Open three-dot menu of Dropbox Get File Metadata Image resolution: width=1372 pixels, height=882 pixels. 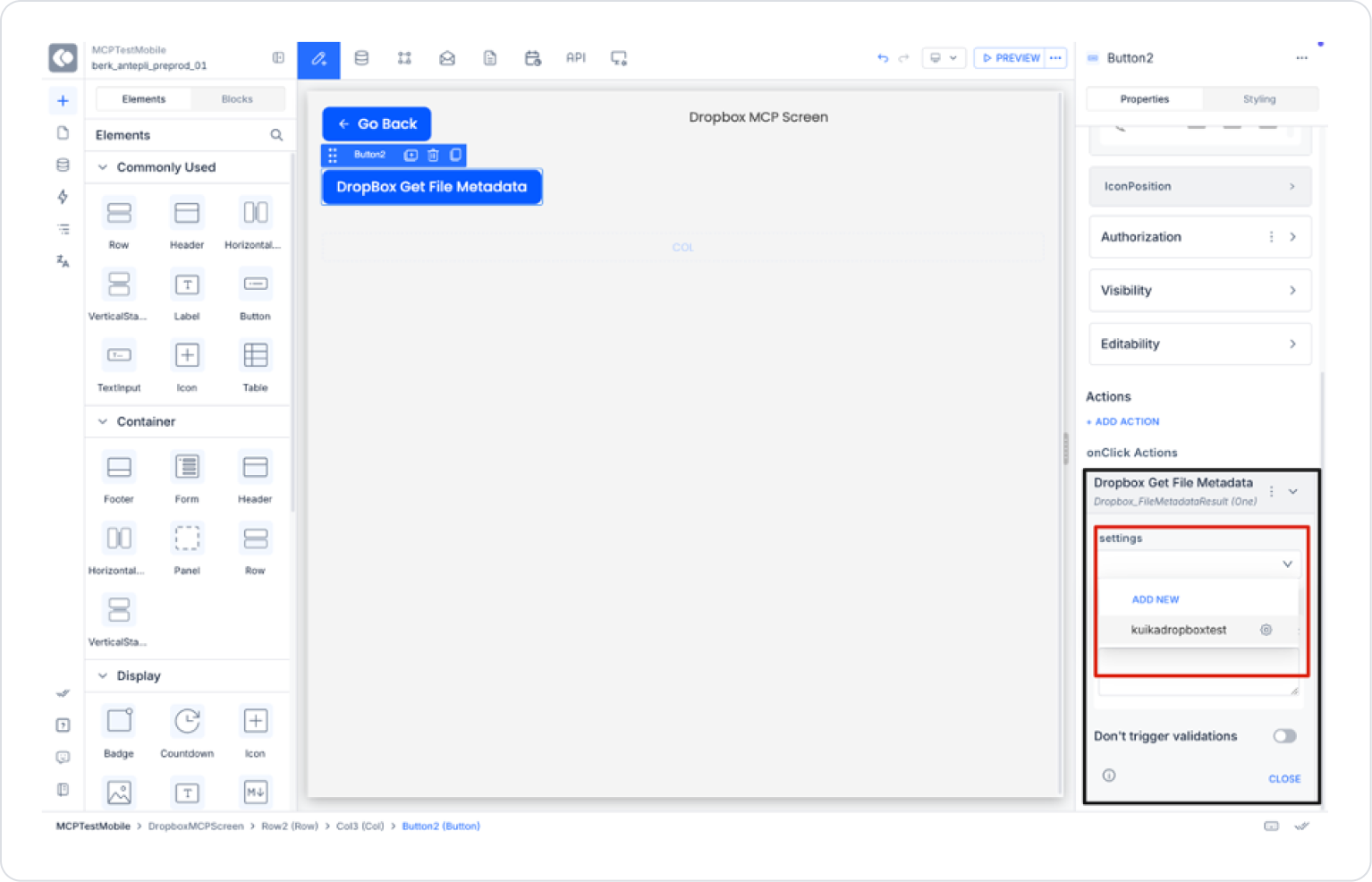1271,491
